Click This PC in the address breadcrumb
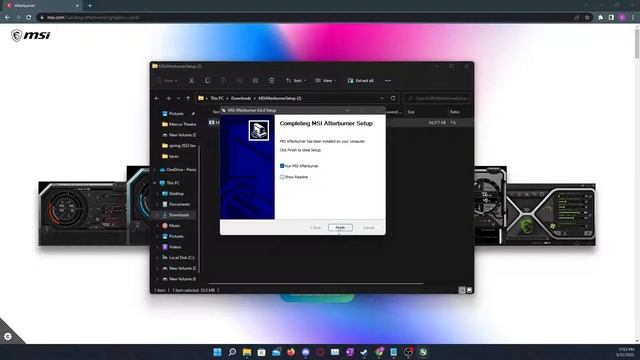 pos(217,98)
